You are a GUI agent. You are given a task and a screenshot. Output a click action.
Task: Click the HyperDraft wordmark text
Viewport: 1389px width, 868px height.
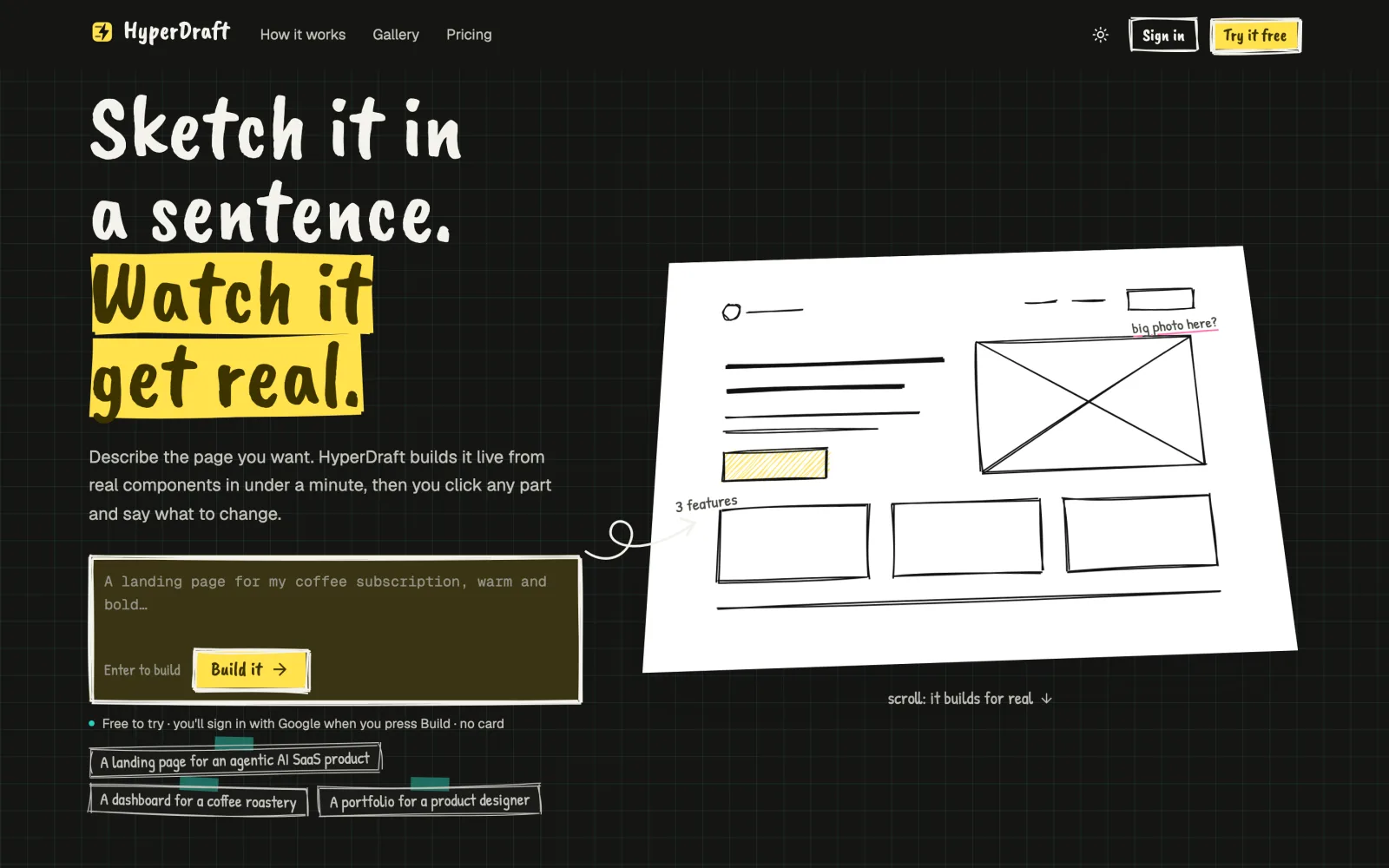coord(177,32)
